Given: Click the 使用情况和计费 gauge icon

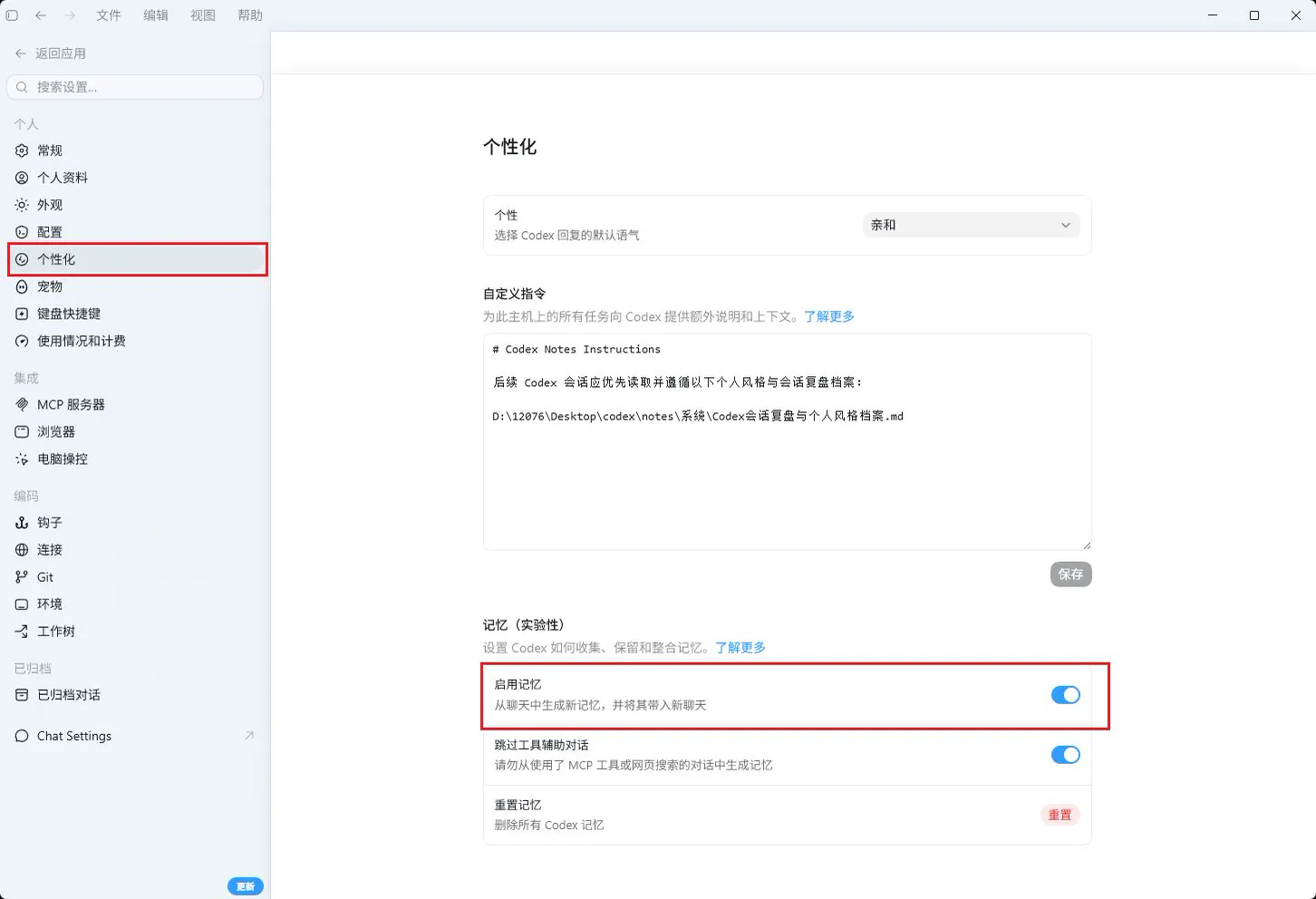Looking at the screenshot, I should (22, 341).
